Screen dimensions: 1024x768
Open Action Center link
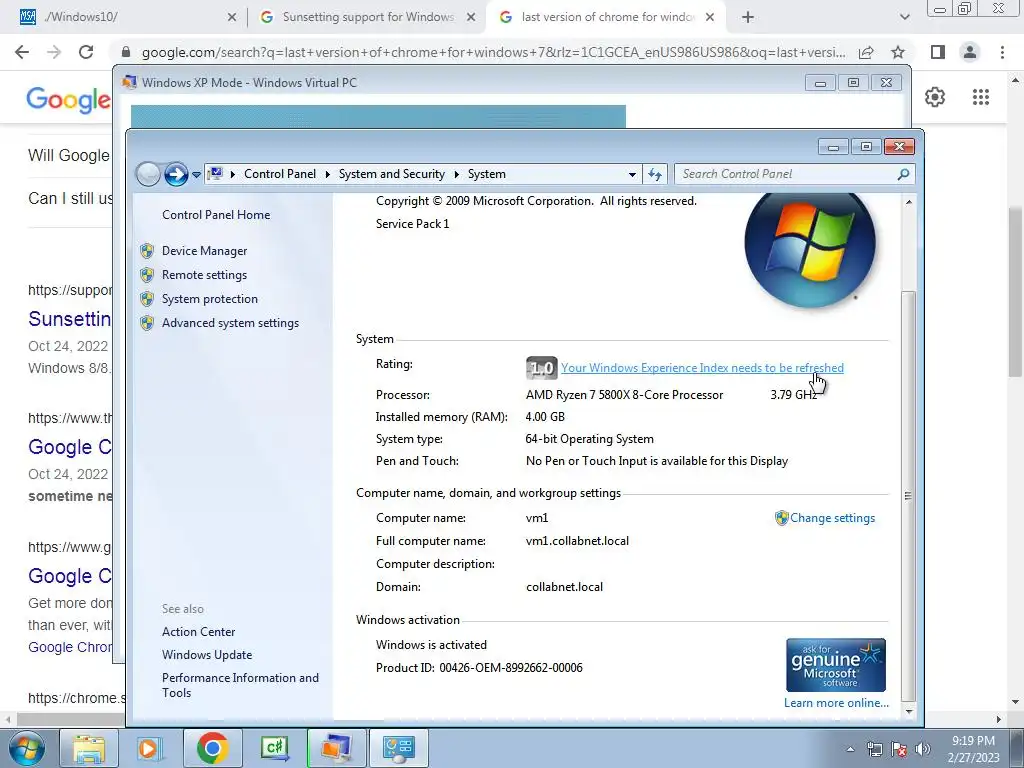(199, 632)
